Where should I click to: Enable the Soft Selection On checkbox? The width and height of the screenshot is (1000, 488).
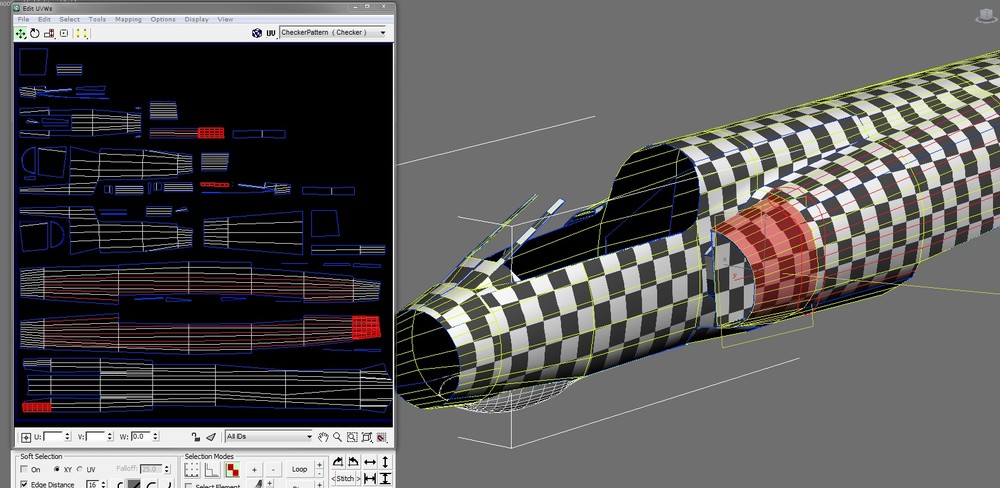click(x=25, y=469)
